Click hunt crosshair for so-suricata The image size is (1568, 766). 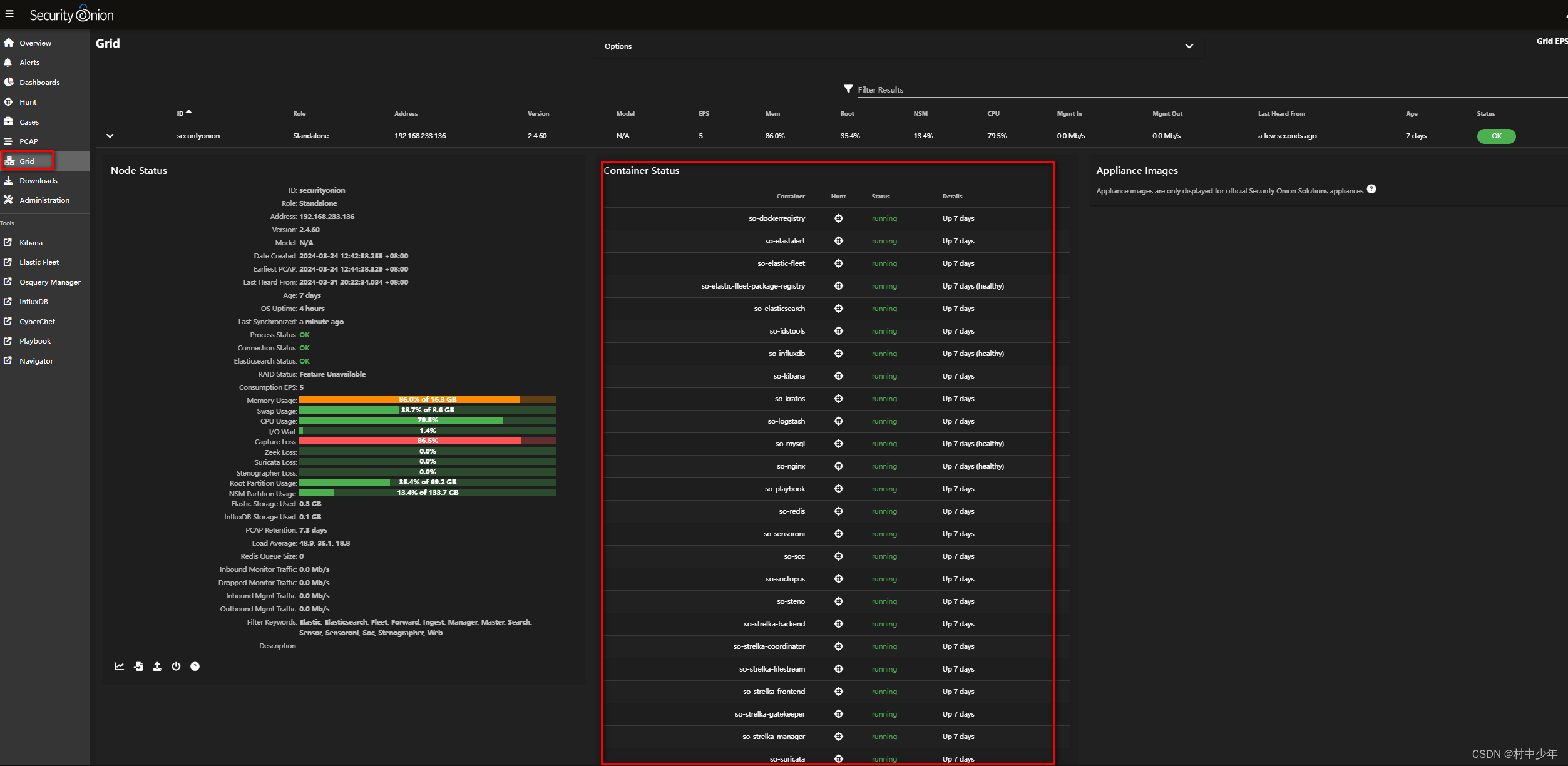coord(838,758)
